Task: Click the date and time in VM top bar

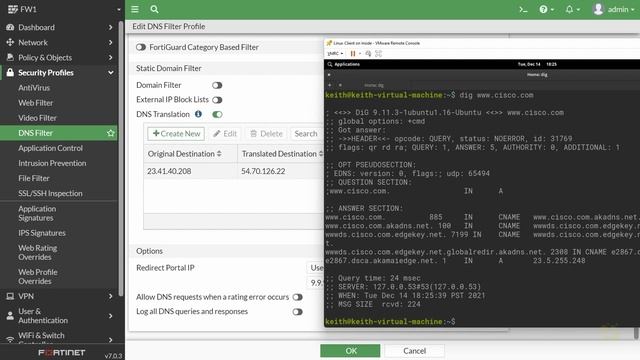Action: coord(537,64)
